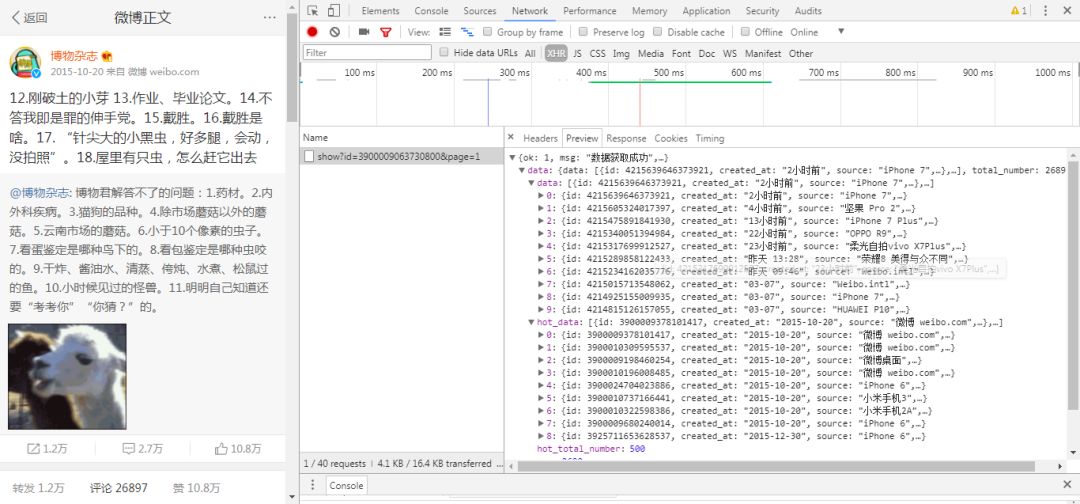Clear the network log
This screenshot has width=1080, height=504.
click(x=335, y=32)
